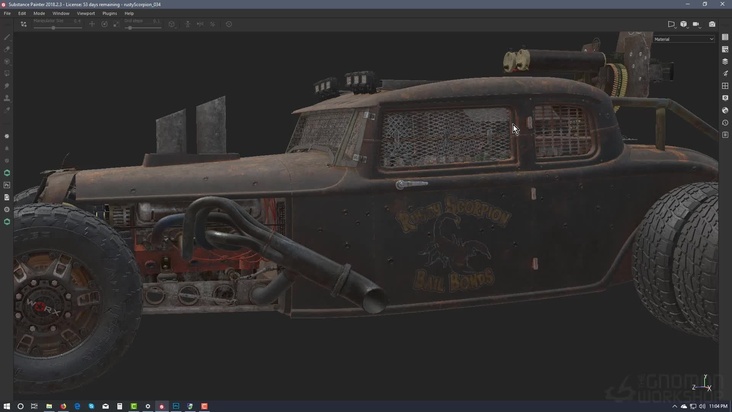Open the Windows Start menu
Image resolution: width=732 pixels, height=412 pixels.
pos(7,406)
